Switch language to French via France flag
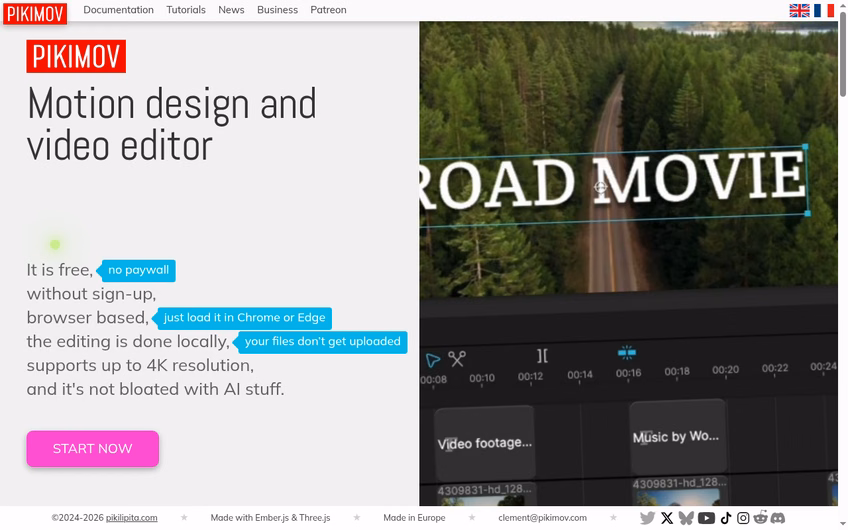 [824, 10]
